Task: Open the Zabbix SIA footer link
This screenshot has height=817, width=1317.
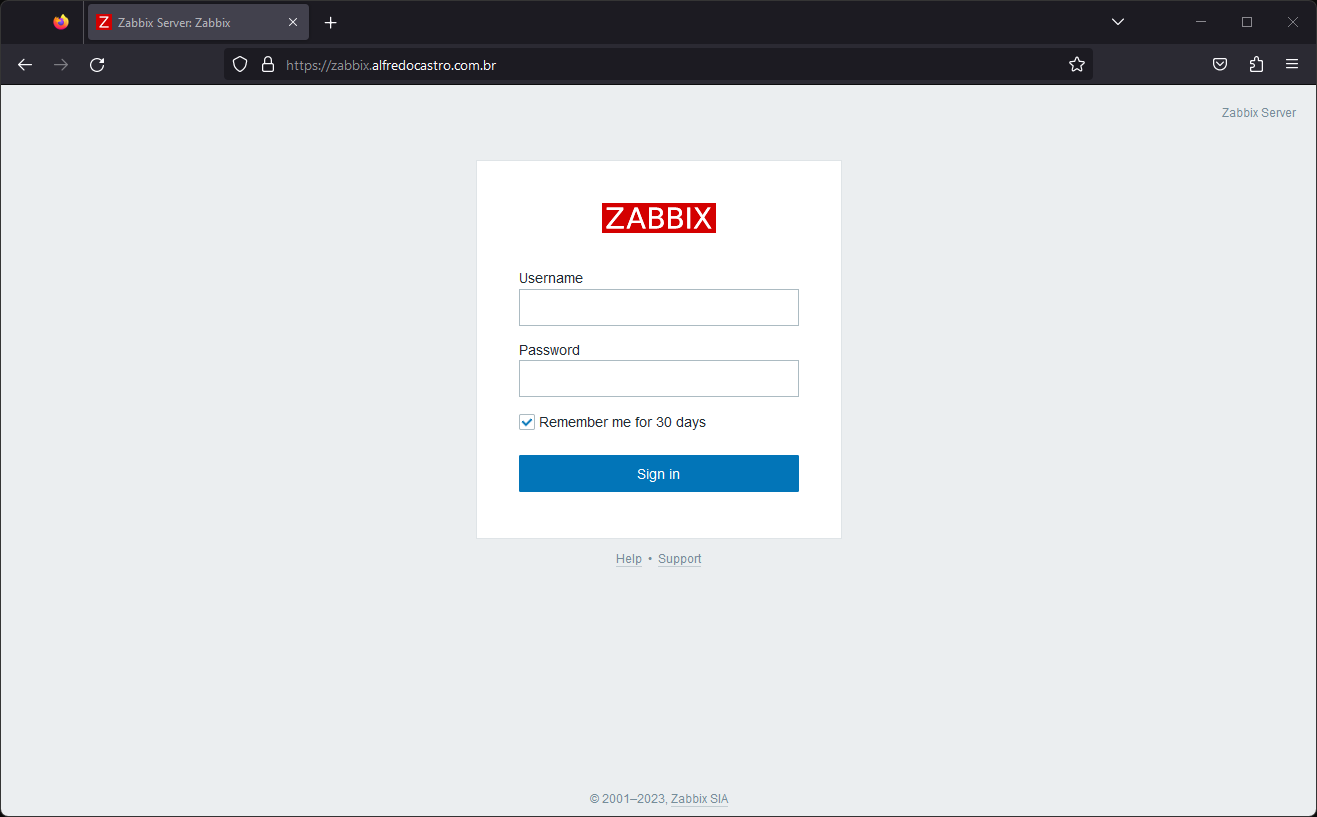Action: [x=700, y=799]
